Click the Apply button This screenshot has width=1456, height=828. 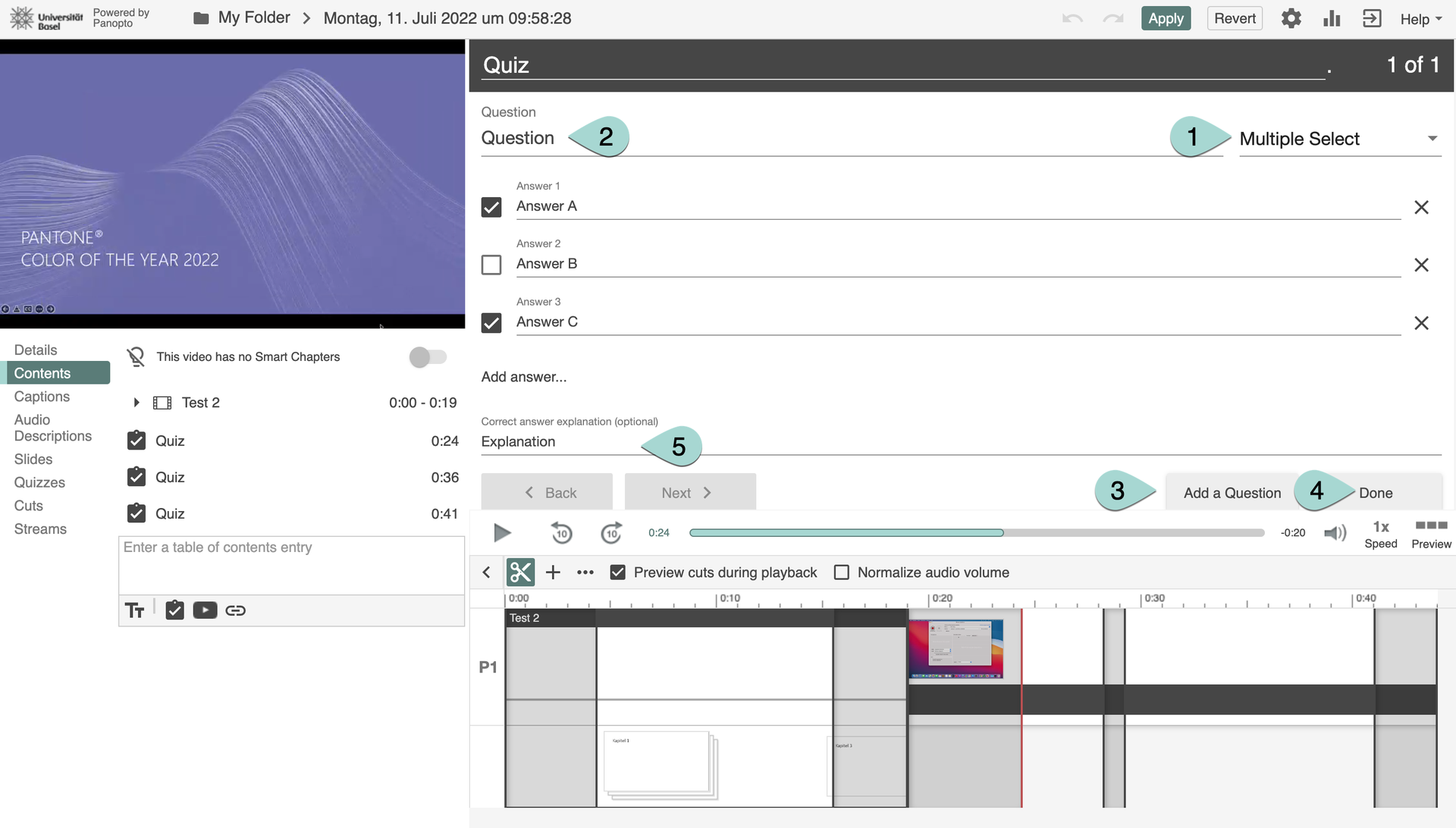tap(1166, 18)
